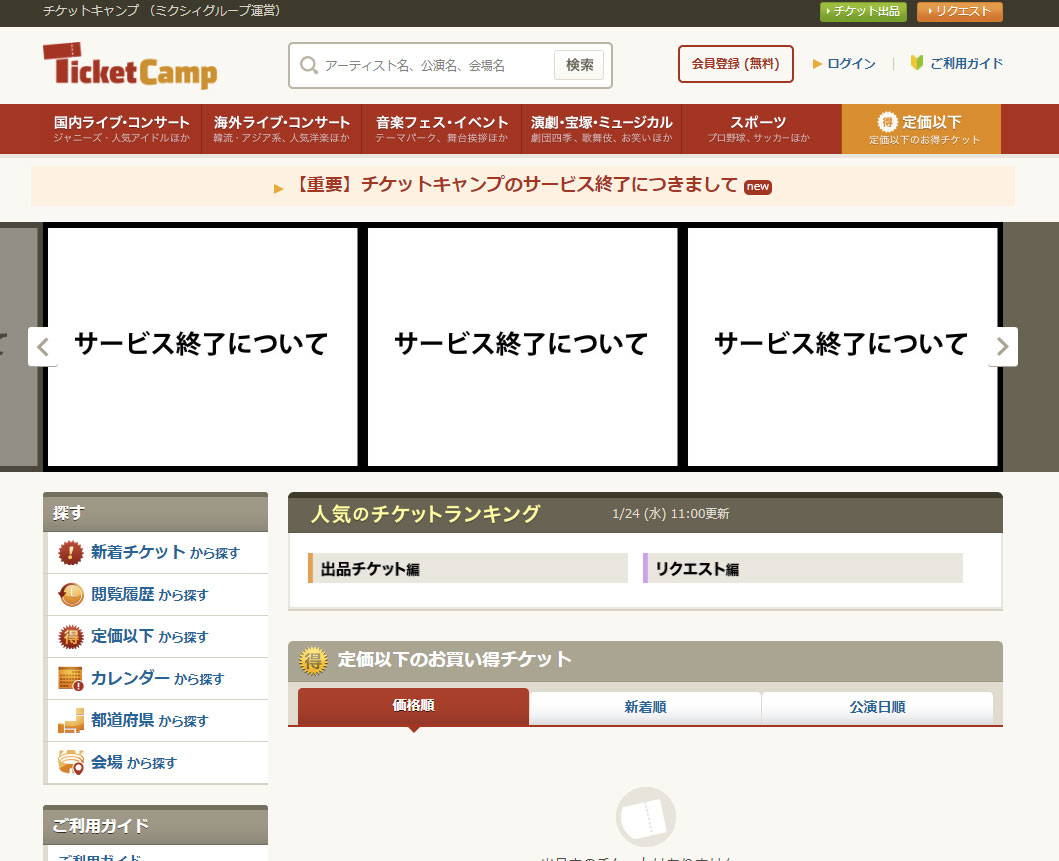Select the 出品チケット編 ranking tab
This screenshot has width=1059, height=861.
pyautogui.click(x=468, y=568)
